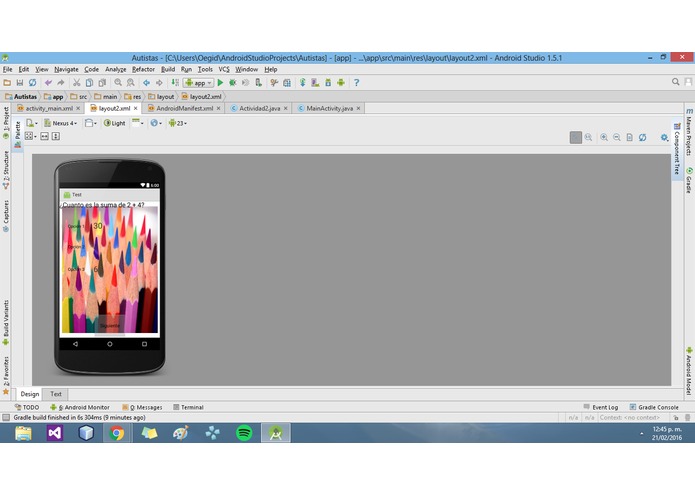Open the Gradle Console panel
695x494 pixels.
pos(654,407)
